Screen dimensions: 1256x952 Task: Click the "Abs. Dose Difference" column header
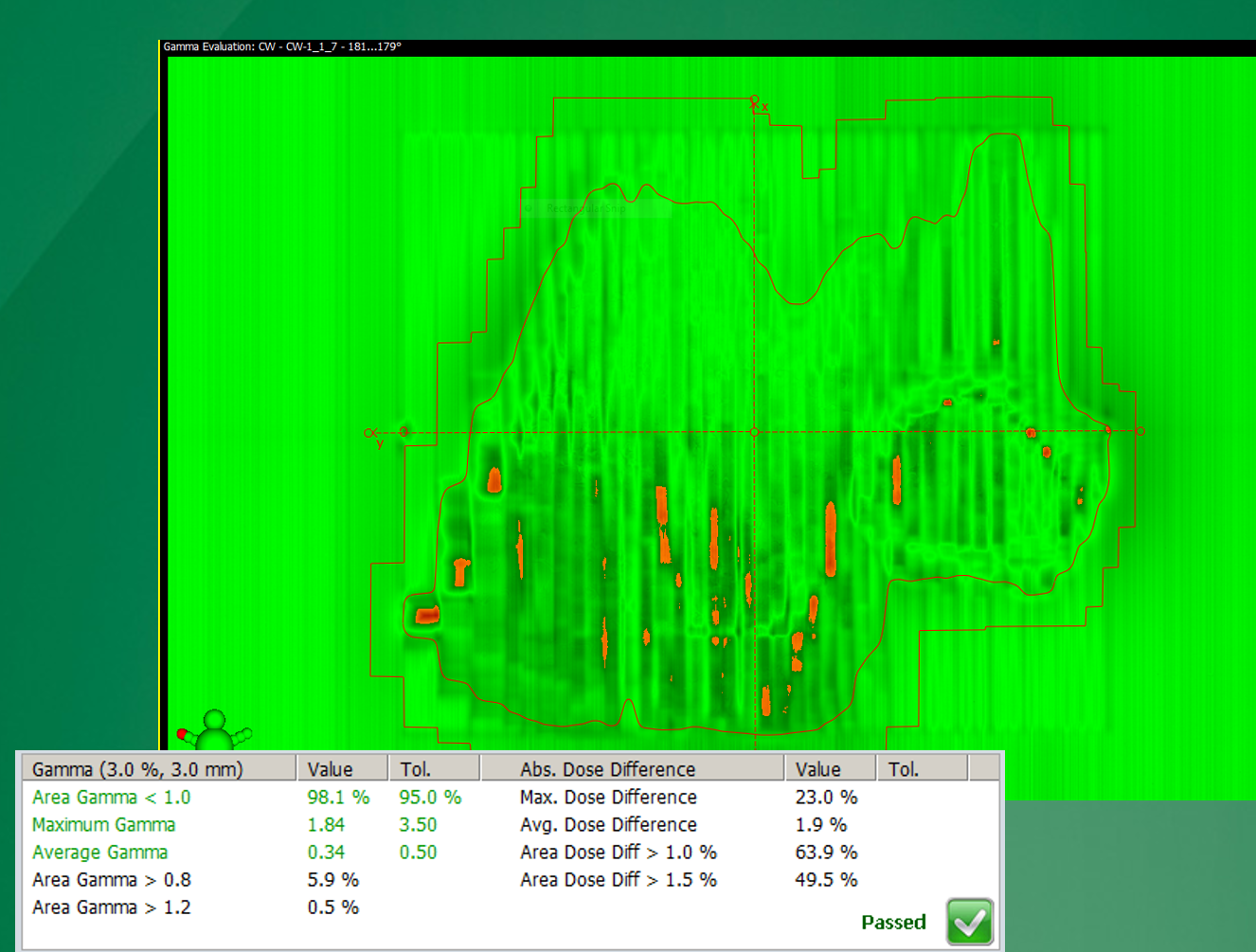click(x=607, y=769)
